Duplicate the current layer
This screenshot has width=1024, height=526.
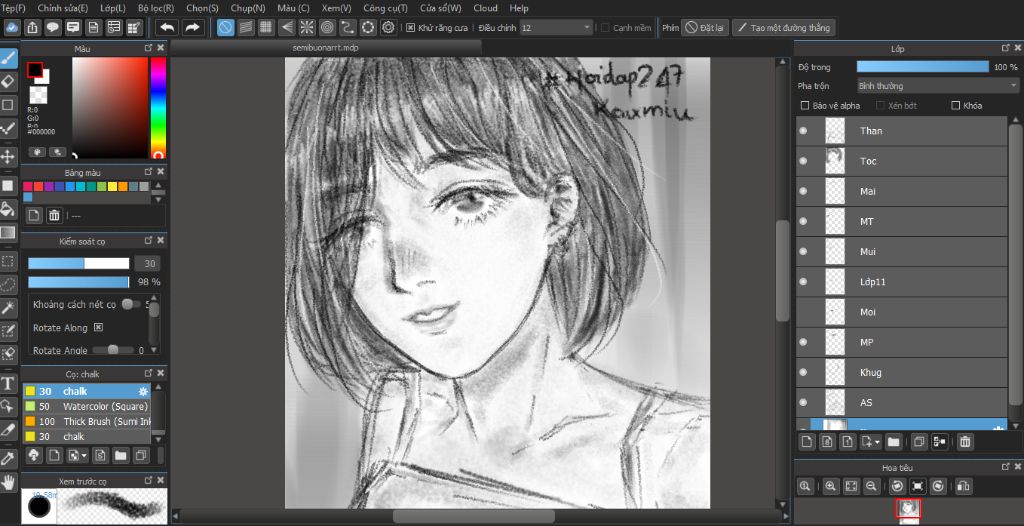coord(919,442)
